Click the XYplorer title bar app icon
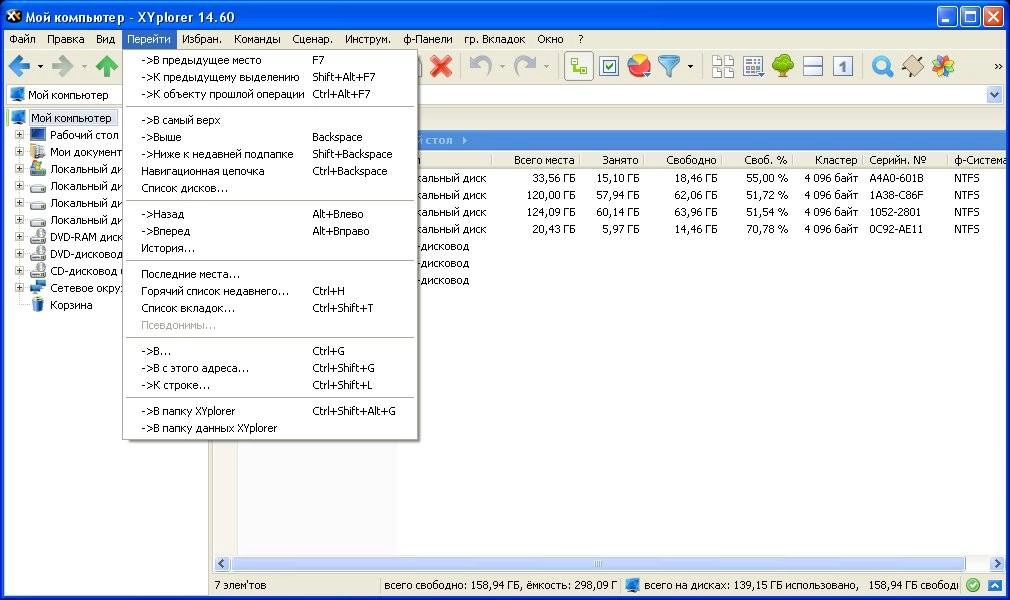This screenshot has height=600, width=1010. coord(14,16)
